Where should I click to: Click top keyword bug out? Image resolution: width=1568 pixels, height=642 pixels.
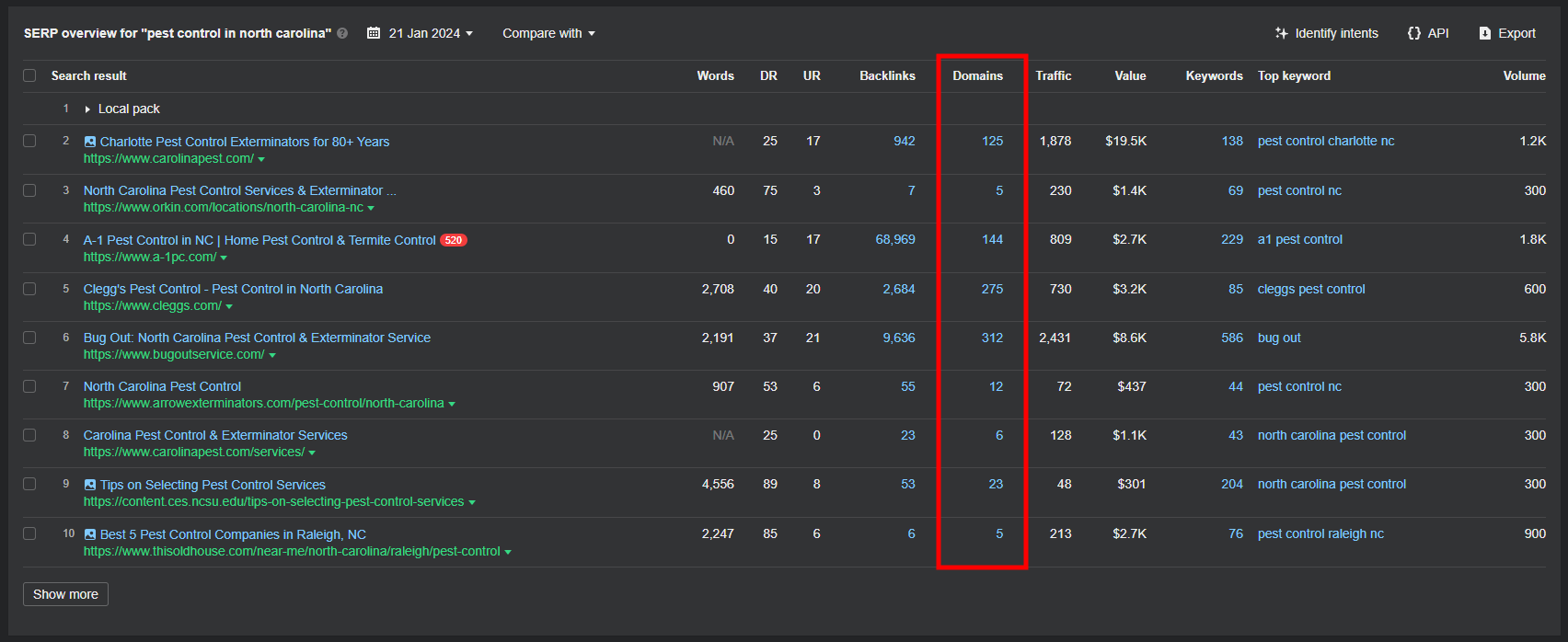click(1279, 338)
